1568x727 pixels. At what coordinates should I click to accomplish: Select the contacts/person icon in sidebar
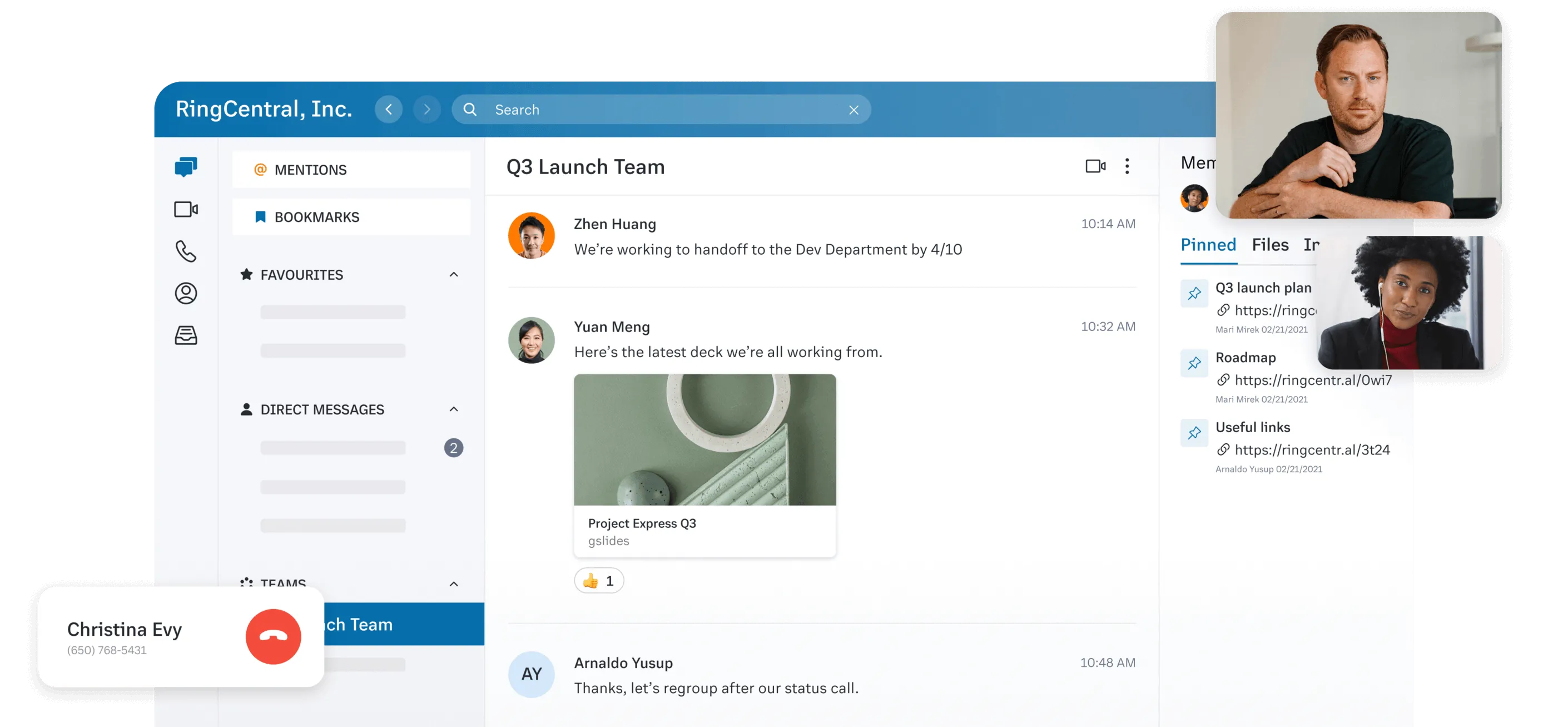(x=185, y=292)
